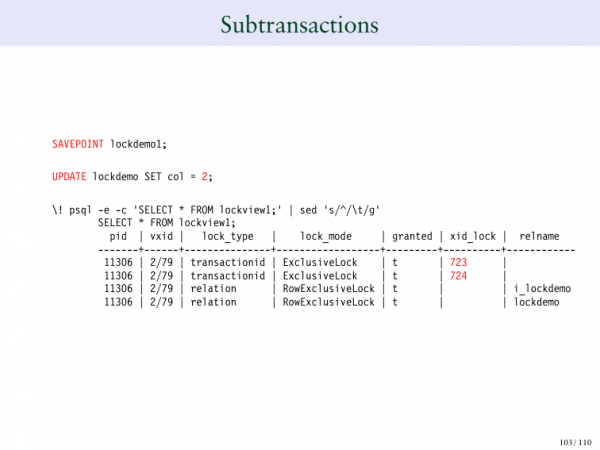Click the vxid column header
600x450 pixels.
161,237
